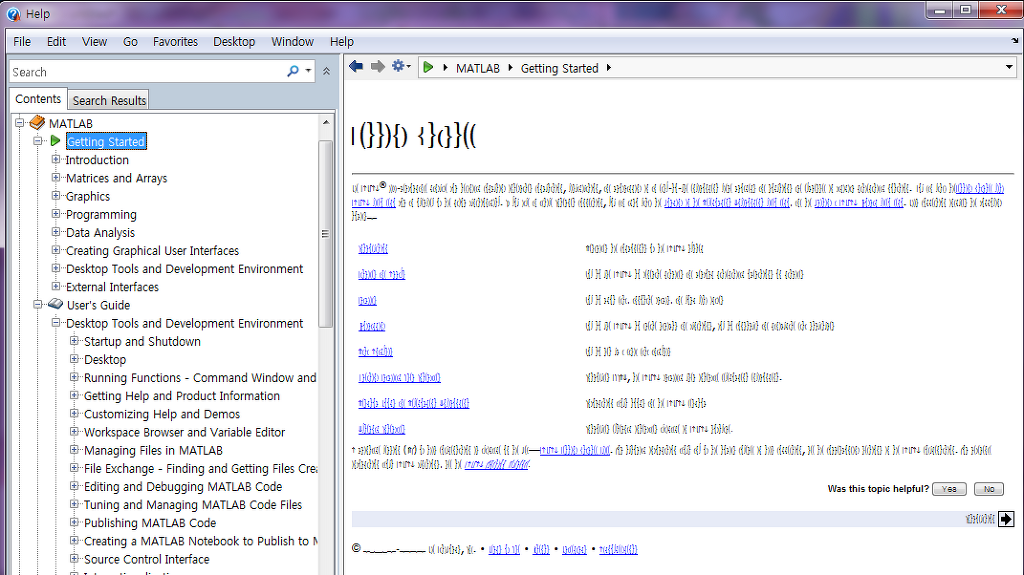Click the MATLAB book icon in tree
1024x575 pixels.
[37, 123]
